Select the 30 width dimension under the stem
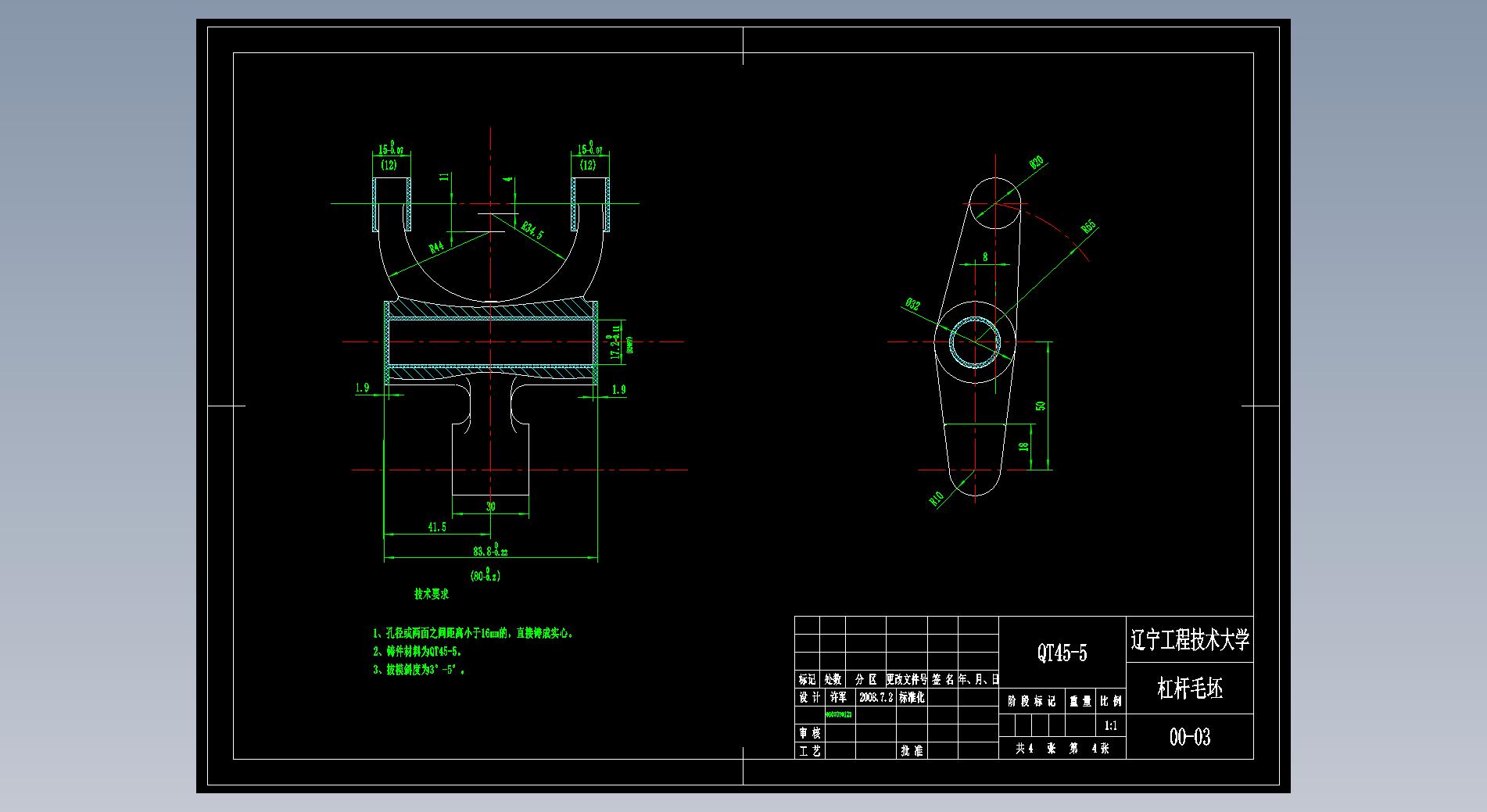The image size is (1487, 812). [x=491, y=506]
